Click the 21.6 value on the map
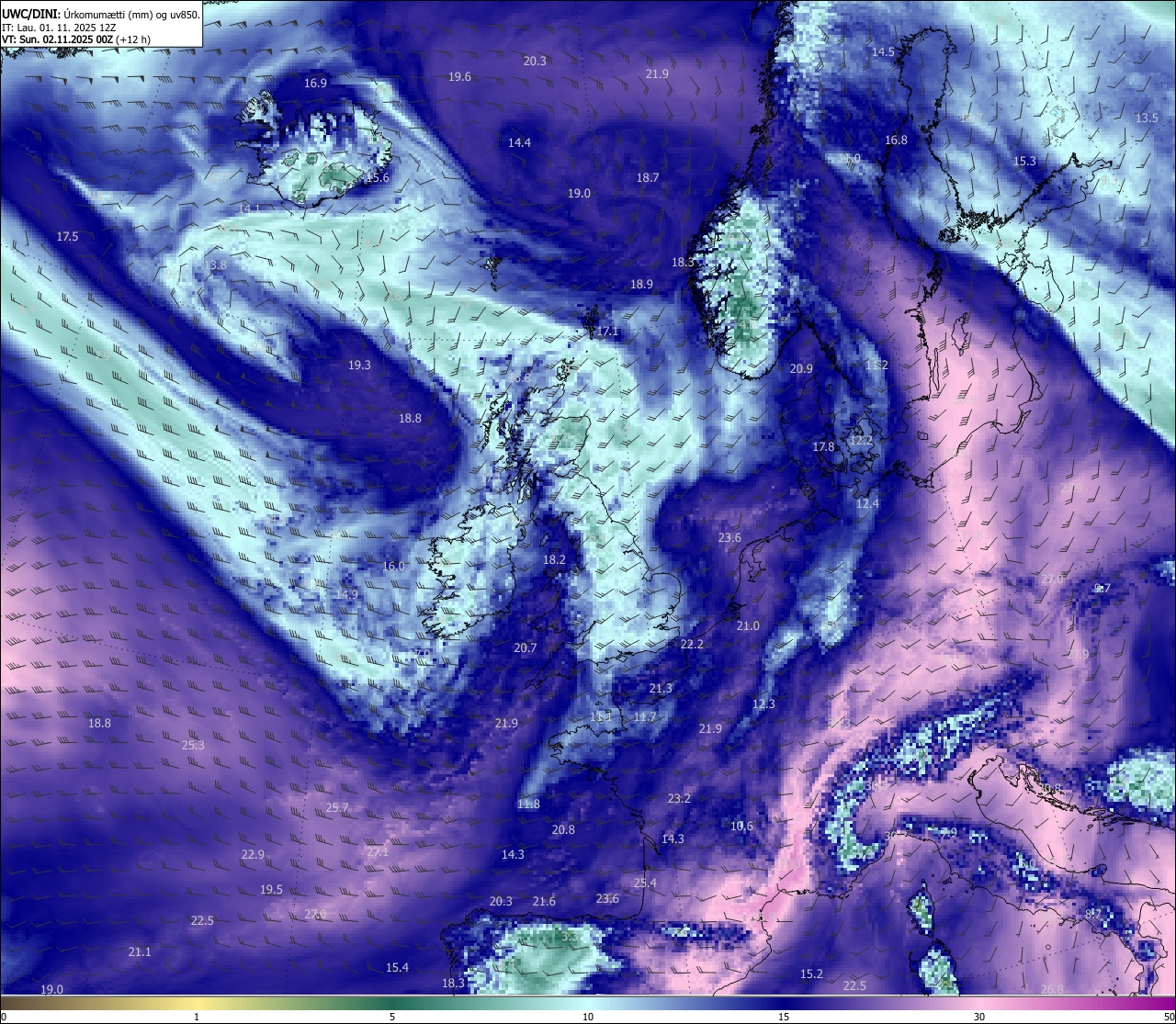This screenshot has width=1176, height=1024. 544,901
